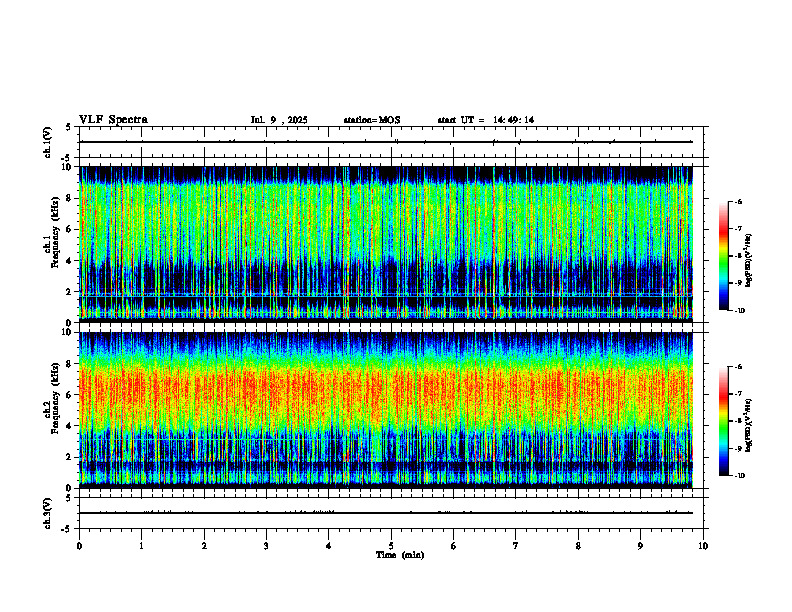Click the time axis tick label "5"
This screenshot has height=612, width=792.
point(391,546)
